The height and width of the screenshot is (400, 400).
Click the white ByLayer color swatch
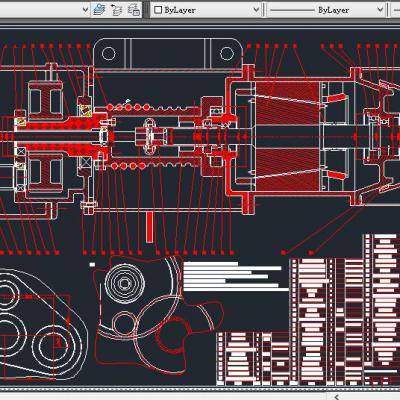(x=158, y=10)
